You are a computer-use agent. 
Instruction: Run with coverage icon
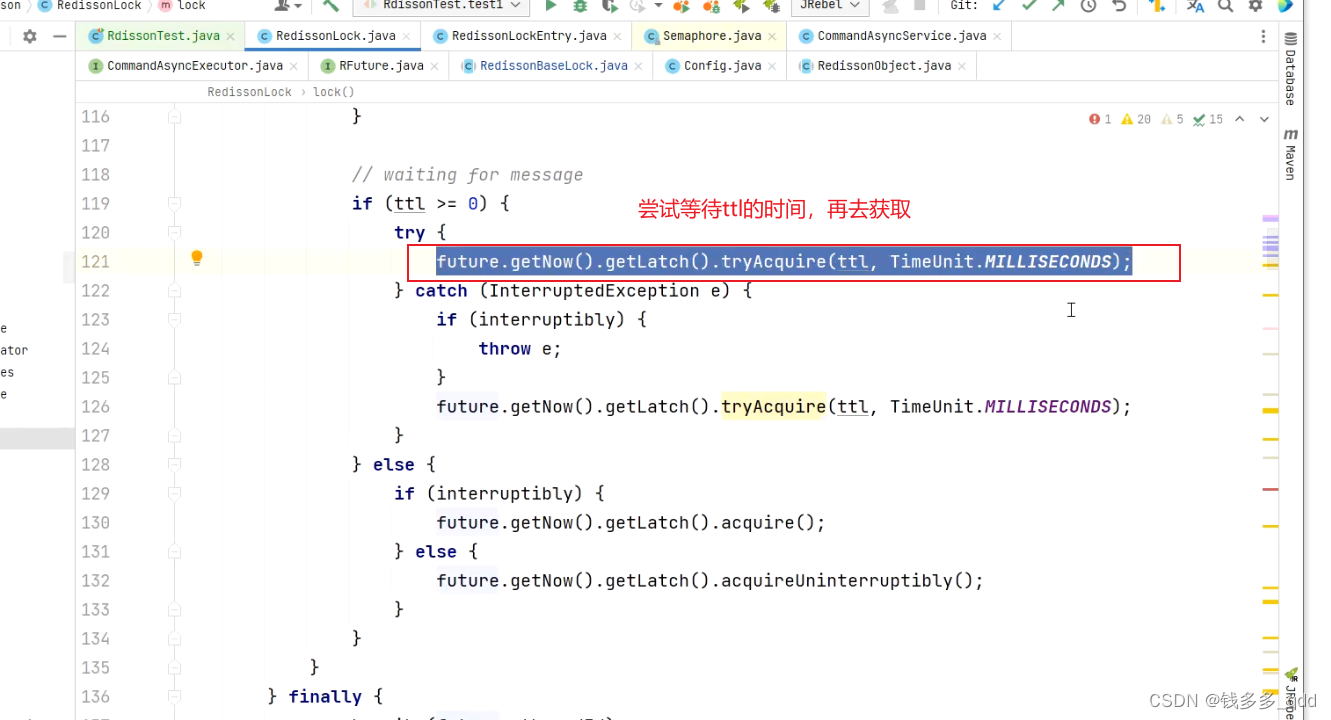tap(609, 6)
